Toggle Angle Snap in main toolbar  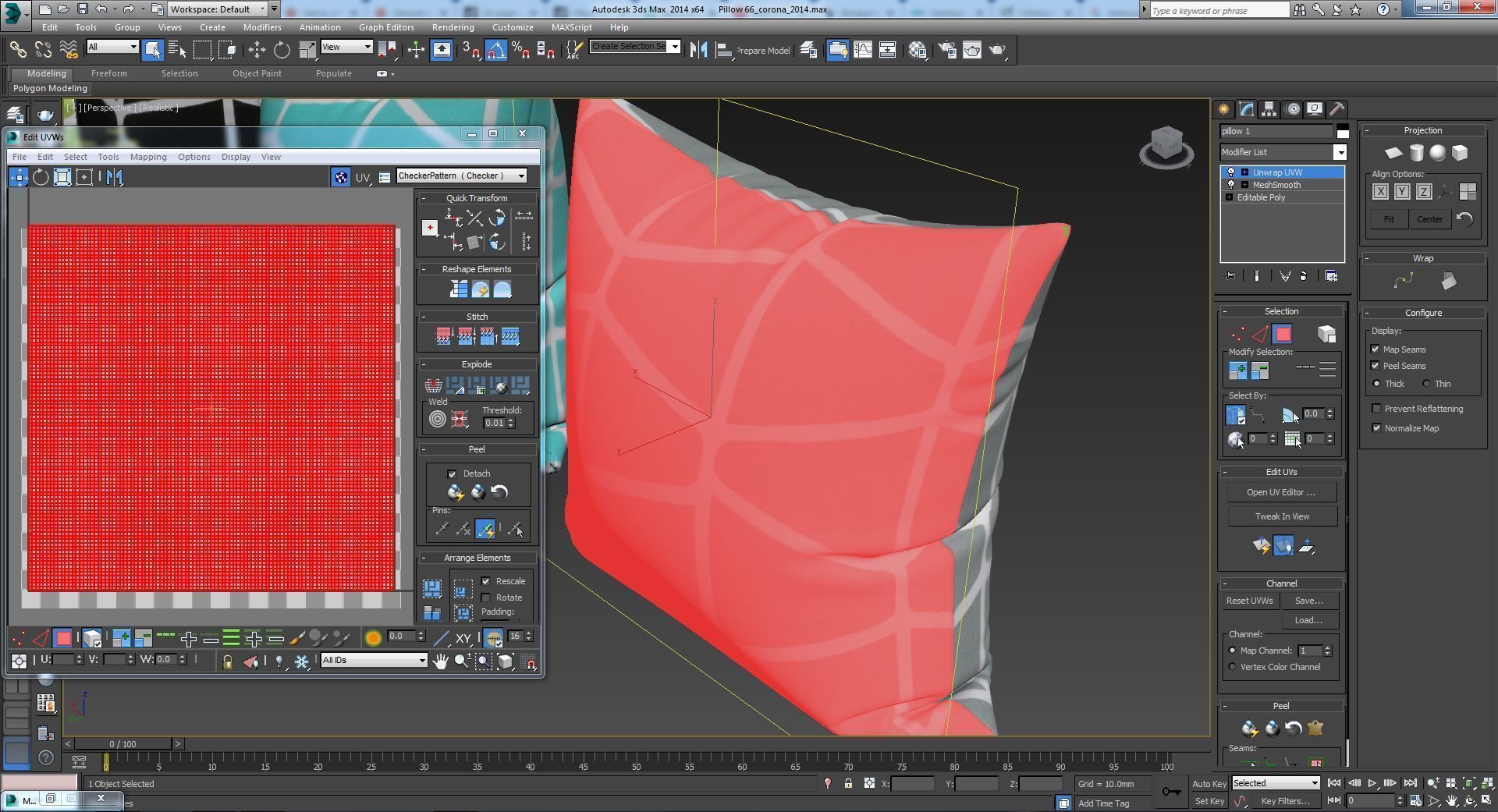(x=496, y=50)
